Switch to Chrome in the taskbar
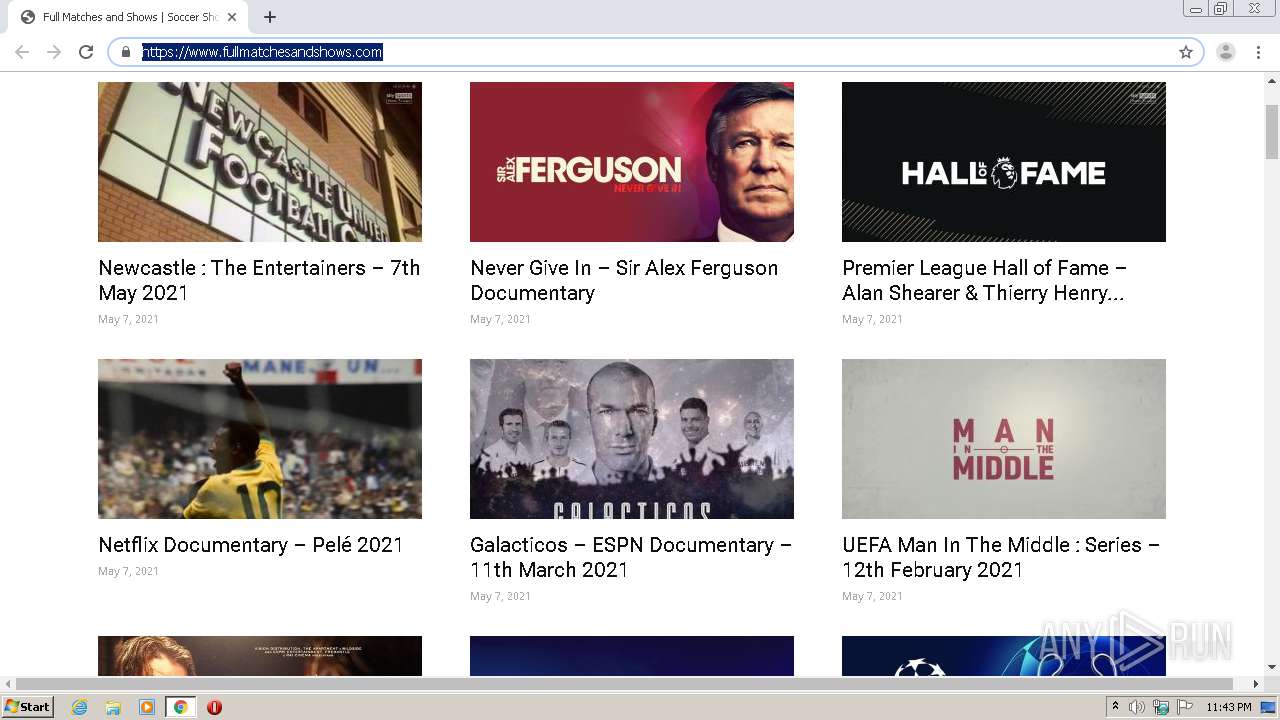The width and height of the screenshot is (1280, 720). pos(180,707)
